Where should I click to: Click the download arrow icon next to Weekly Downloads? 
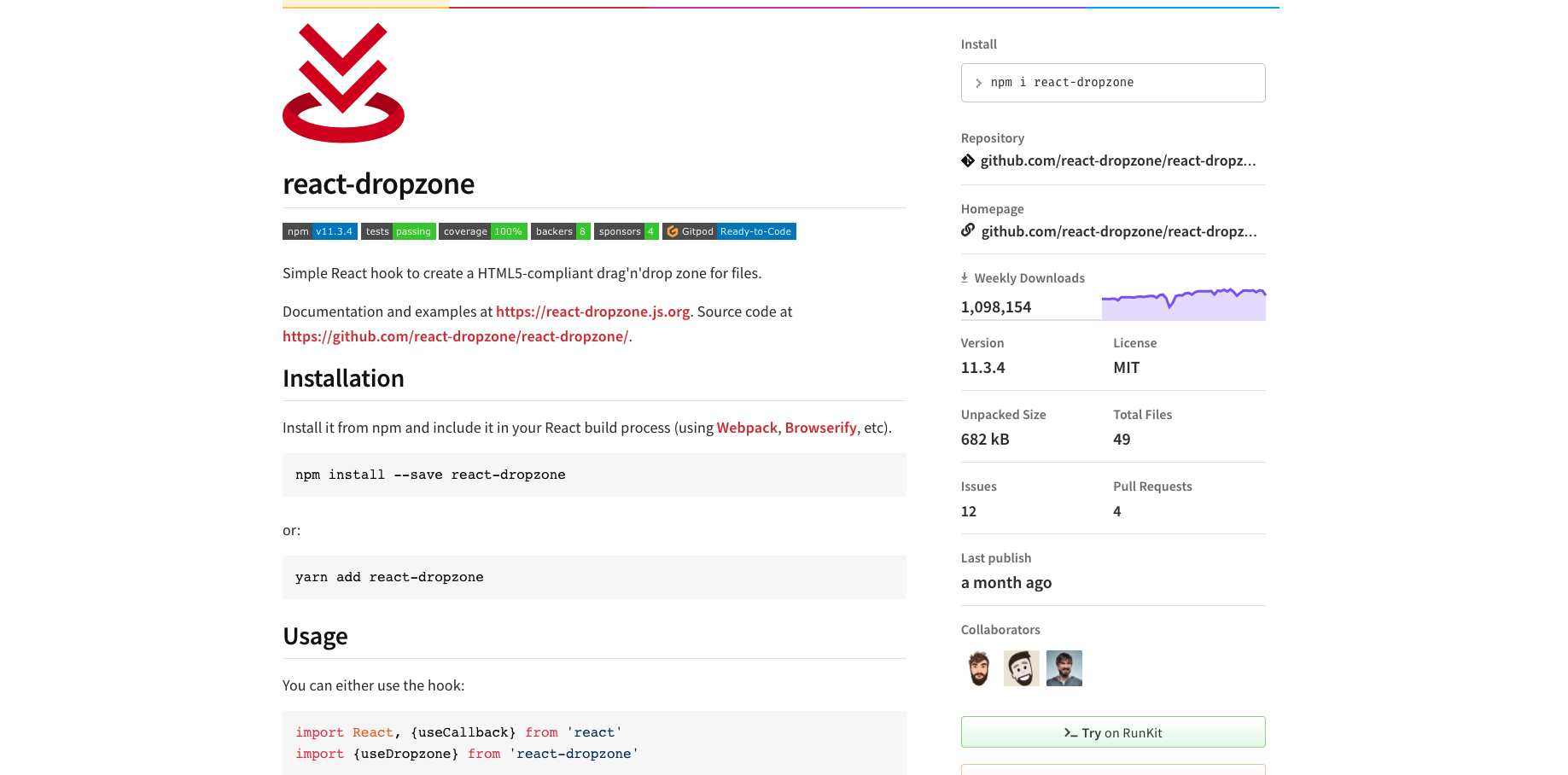pyautogui.click(x=965, y=277)
